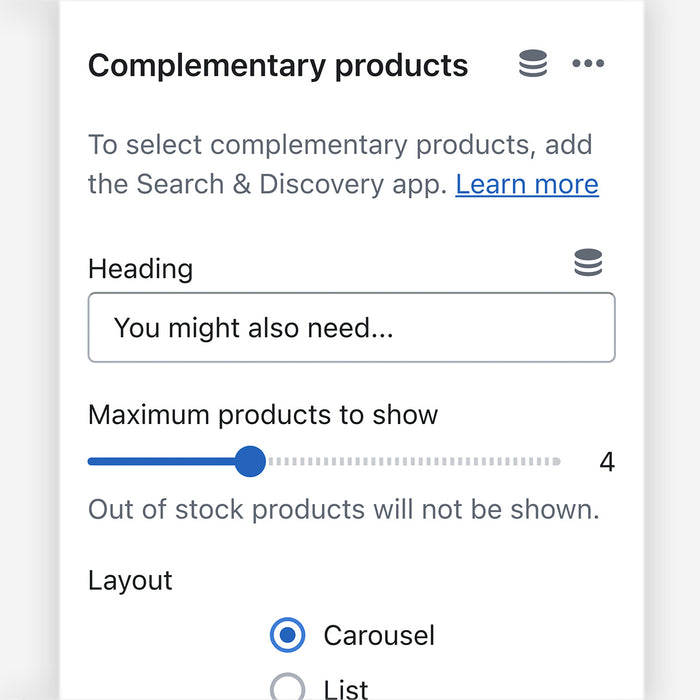700x700 pixels.
Task: Click the blue filled portion of the slider
Action: [160, 462]
